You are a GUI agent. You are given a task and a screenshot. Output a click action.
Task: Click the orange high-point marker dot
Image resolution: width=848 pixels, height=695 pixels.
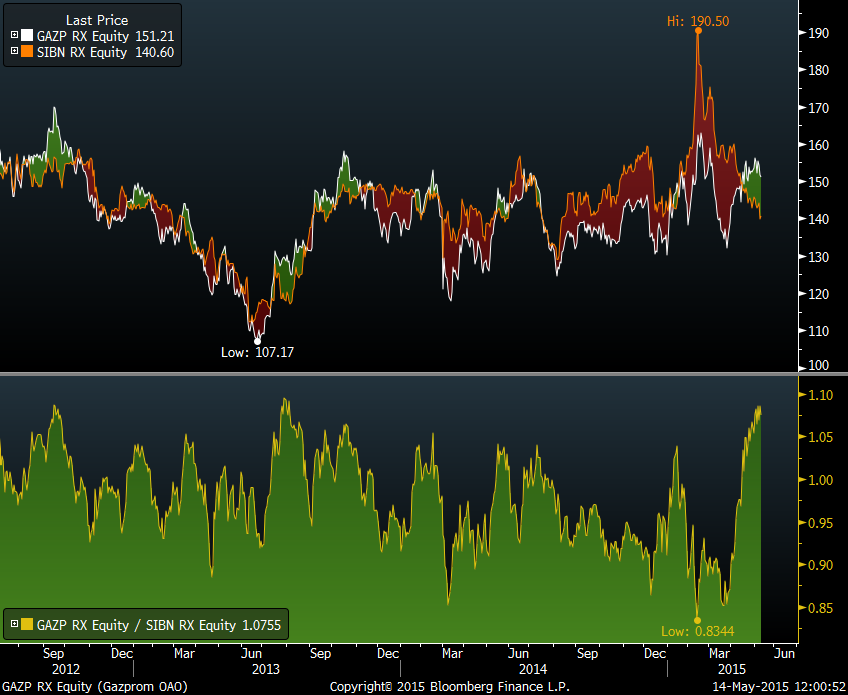(x=698, y=31)
